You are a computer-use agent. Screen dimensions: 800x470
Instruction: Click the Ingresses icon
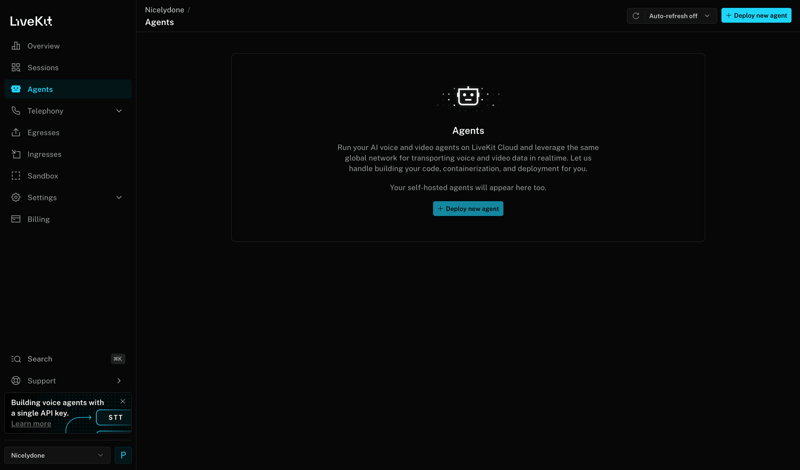pos(16,154)
